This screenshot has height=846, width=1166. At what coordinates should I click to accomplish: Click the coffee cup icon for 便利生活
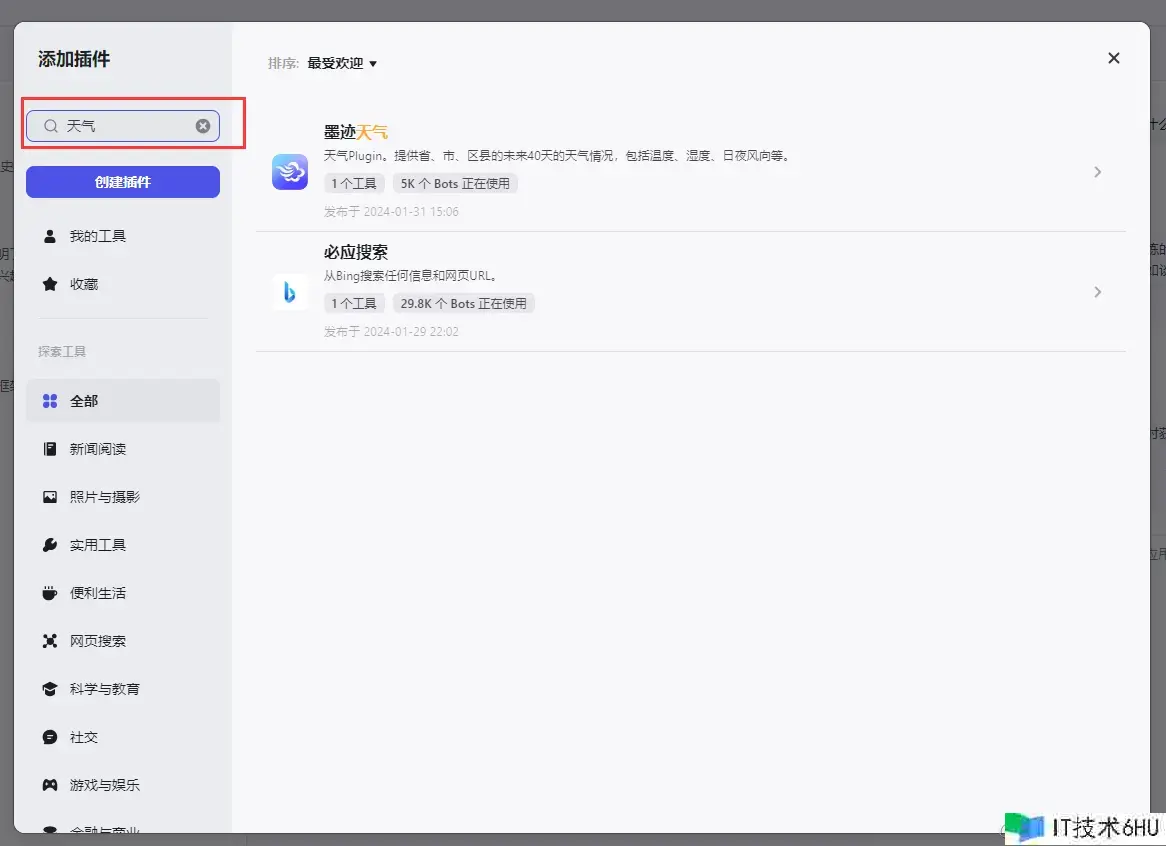(x=50, y=593)
